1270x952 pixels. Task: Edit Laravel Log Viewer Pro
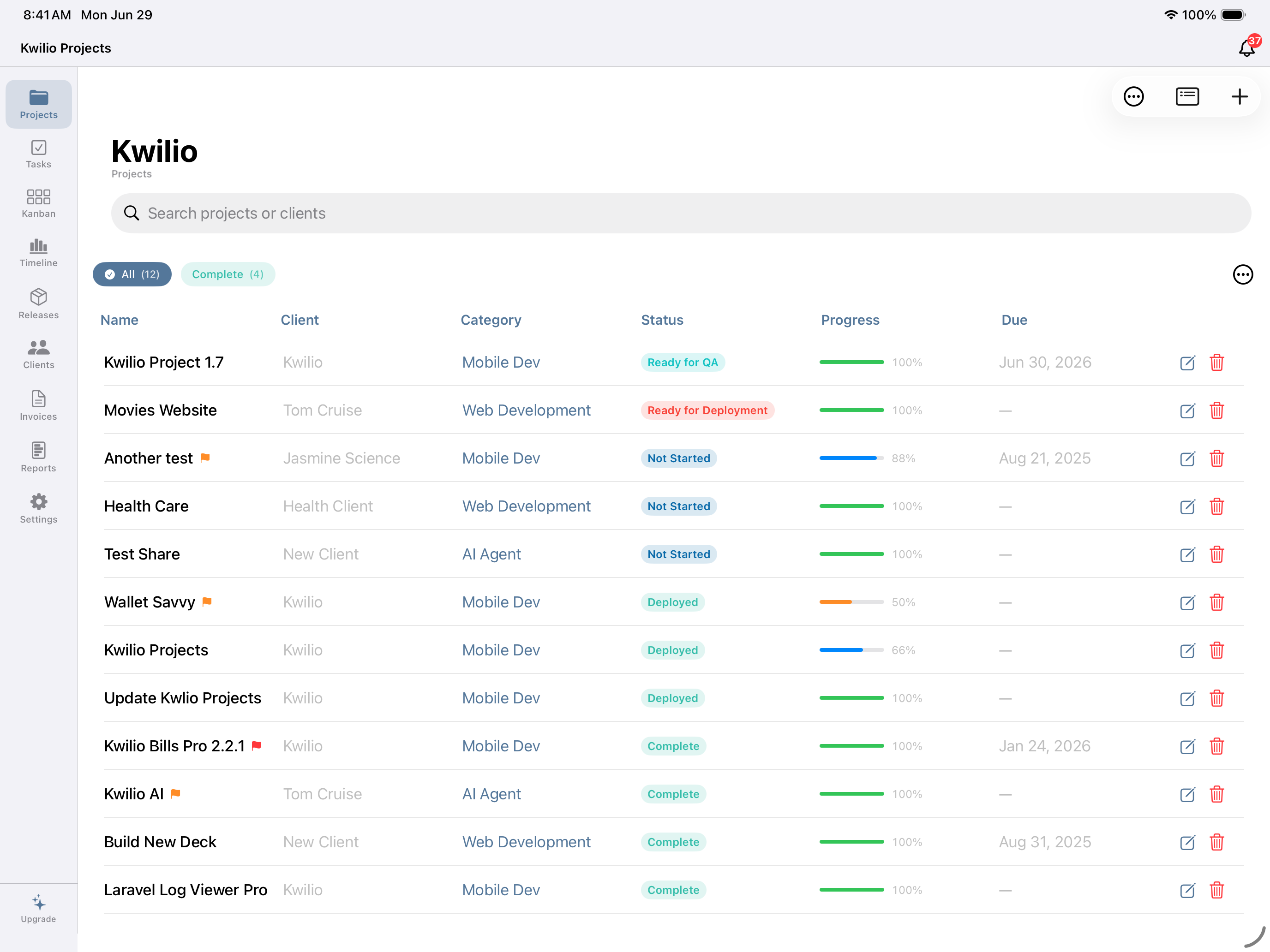coord(1187,890)
